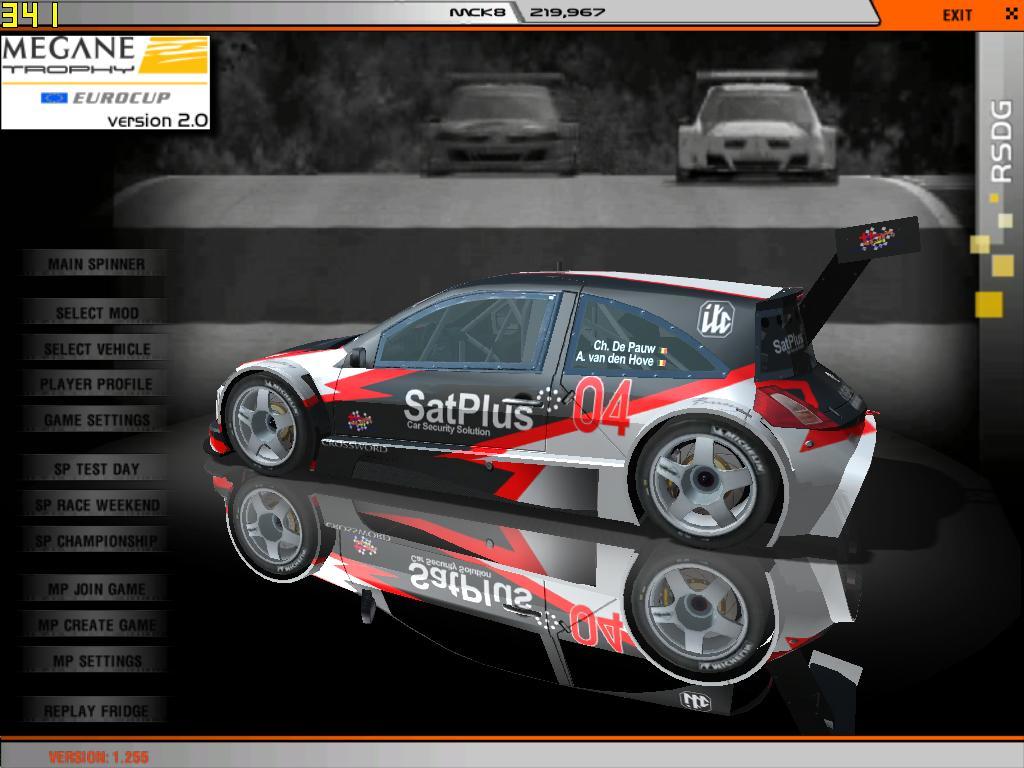Open the Main Spinner menu
Image resolution: width=1024 pixels, height=768 pixels.
click(x=96, y=264)
